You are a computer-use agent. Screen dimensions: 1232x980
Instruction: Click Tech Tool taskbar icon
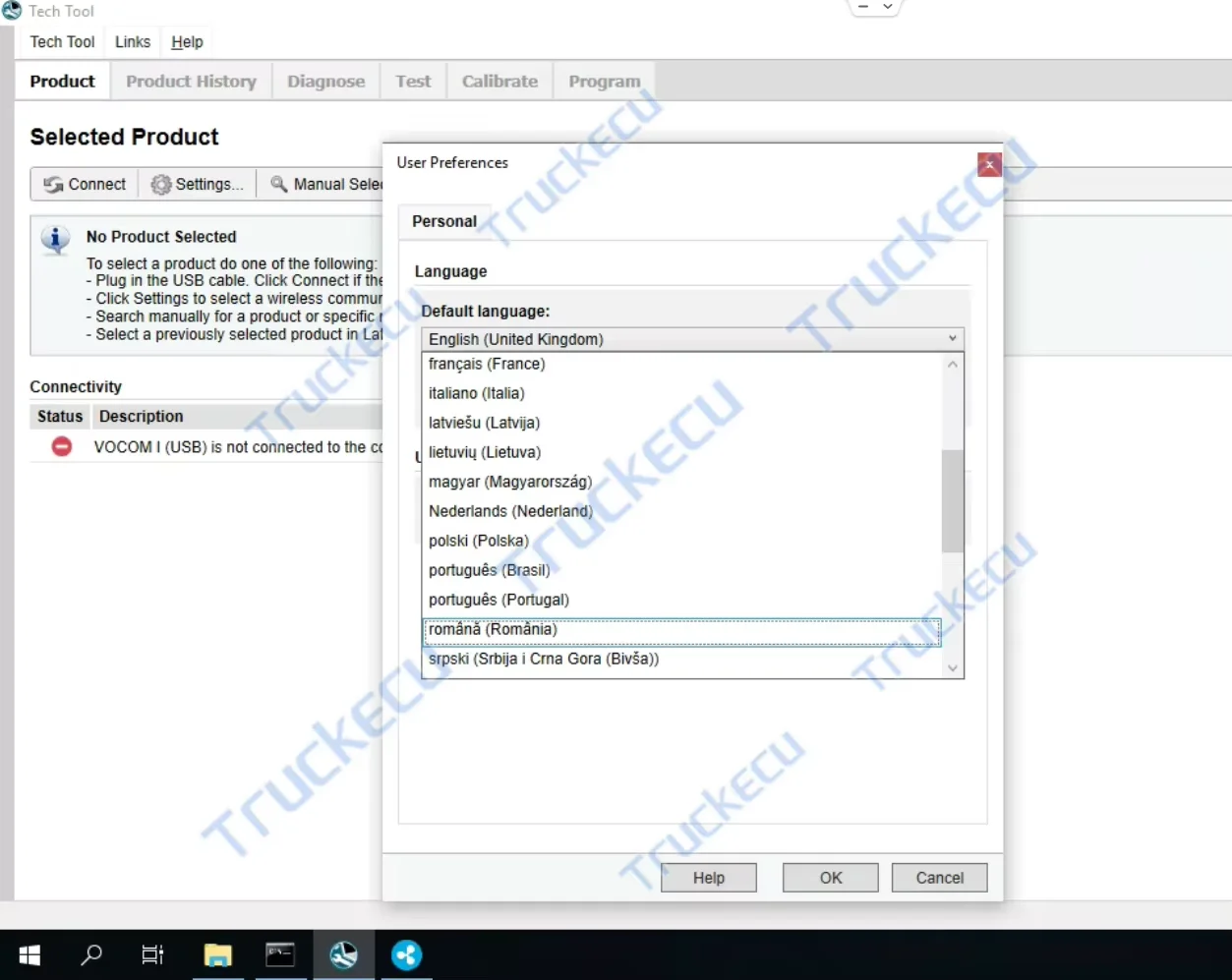(343, 954)
